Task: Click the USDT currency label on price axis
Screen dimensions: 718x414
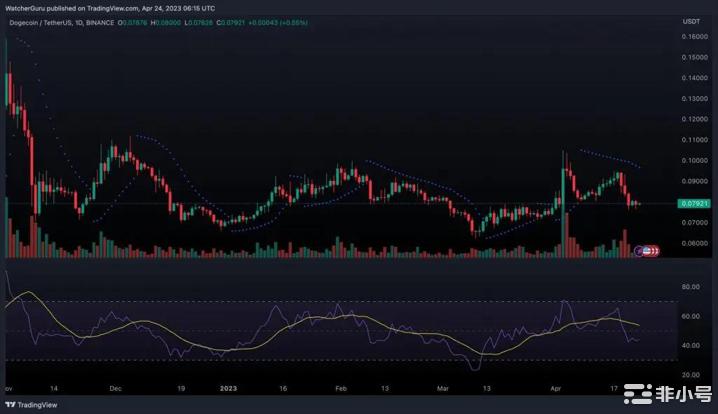Action: (x=690, y=20)
